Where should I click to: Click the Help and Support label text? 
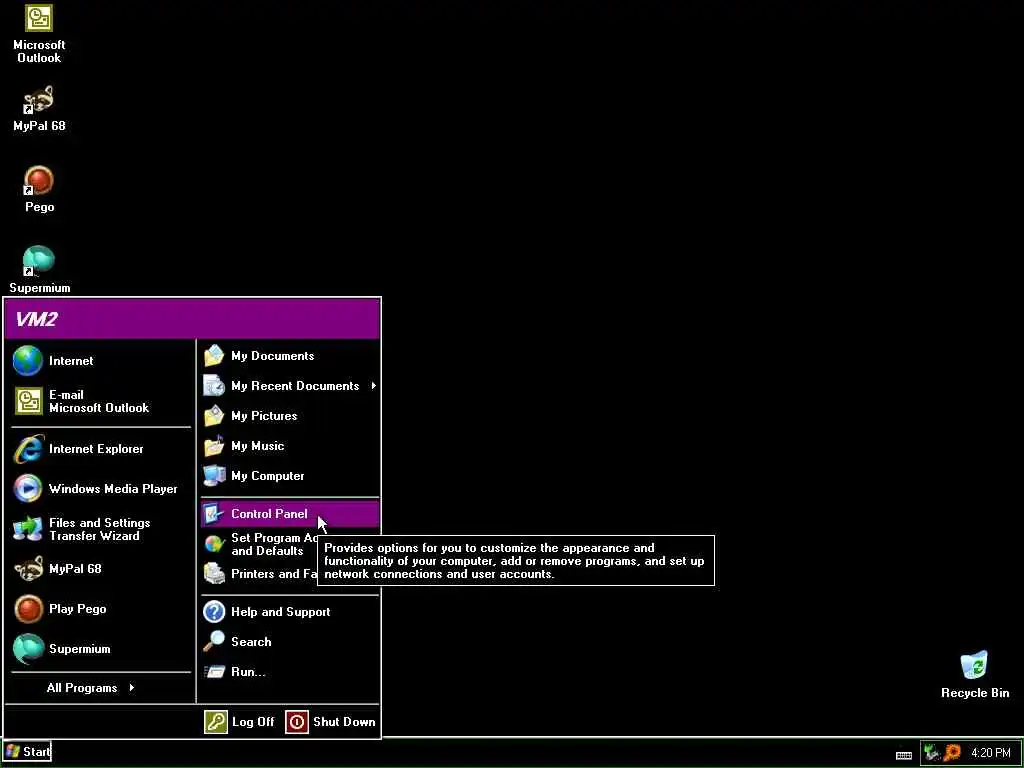pos(281,612)
